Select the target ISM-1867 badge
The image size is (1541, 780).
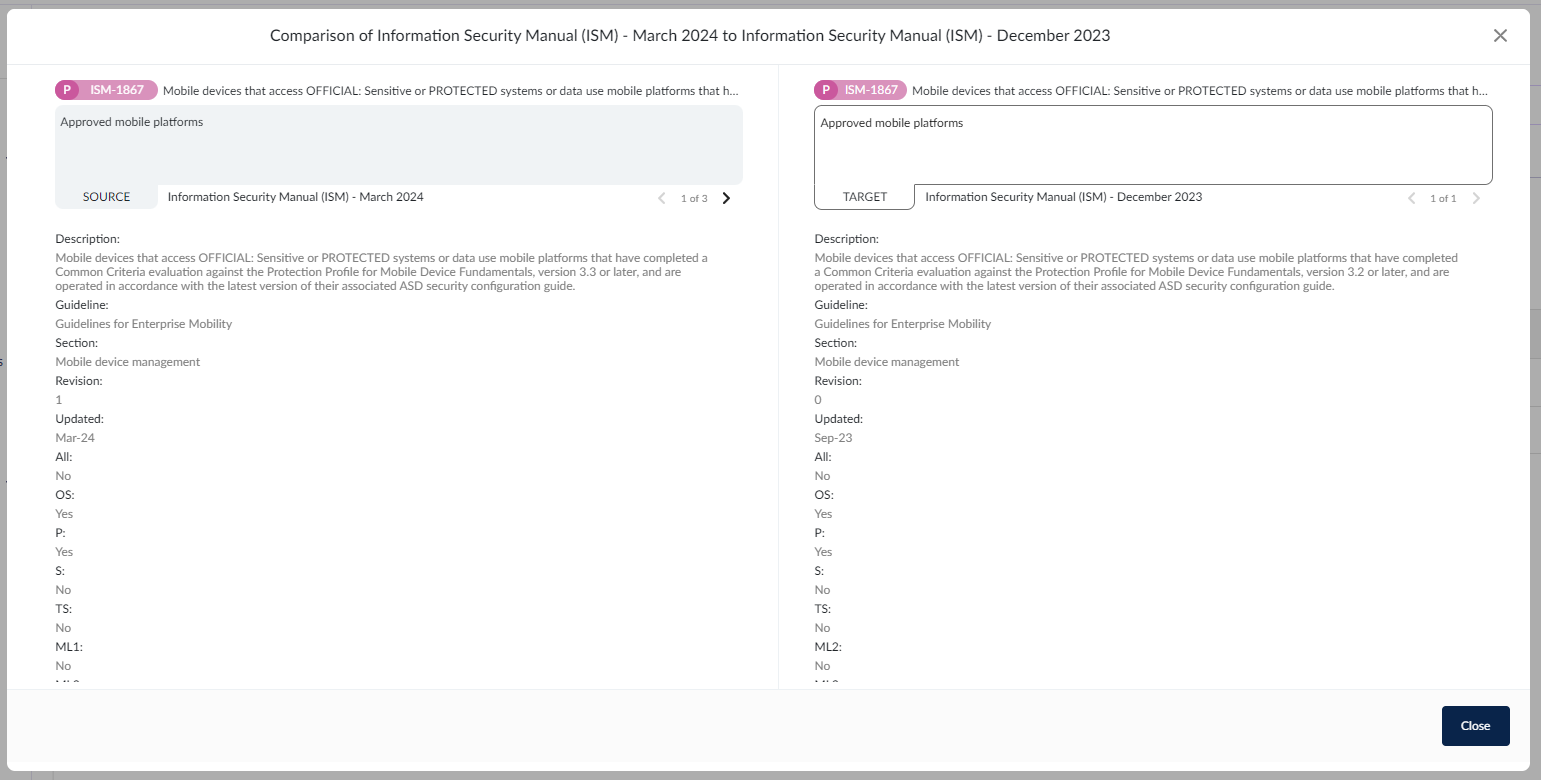click(860, 90)
